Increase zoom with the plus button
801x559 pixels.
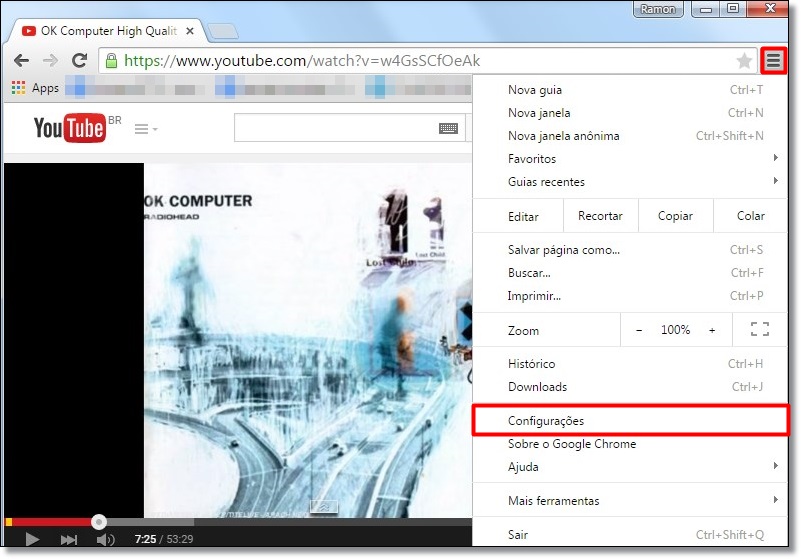pos(712,330)
